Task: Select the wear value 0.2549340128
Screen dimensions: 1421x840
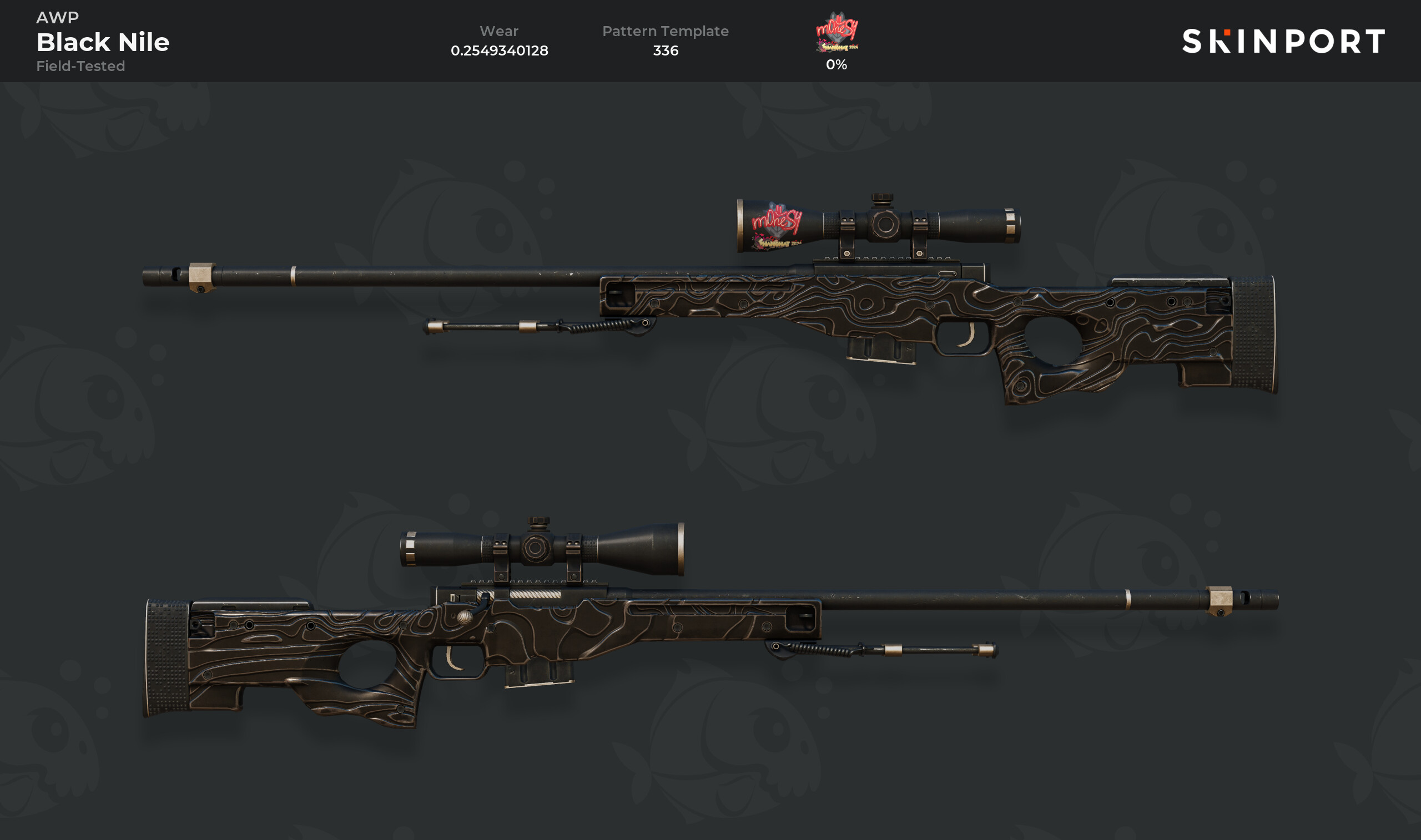Action: (500, 50)
